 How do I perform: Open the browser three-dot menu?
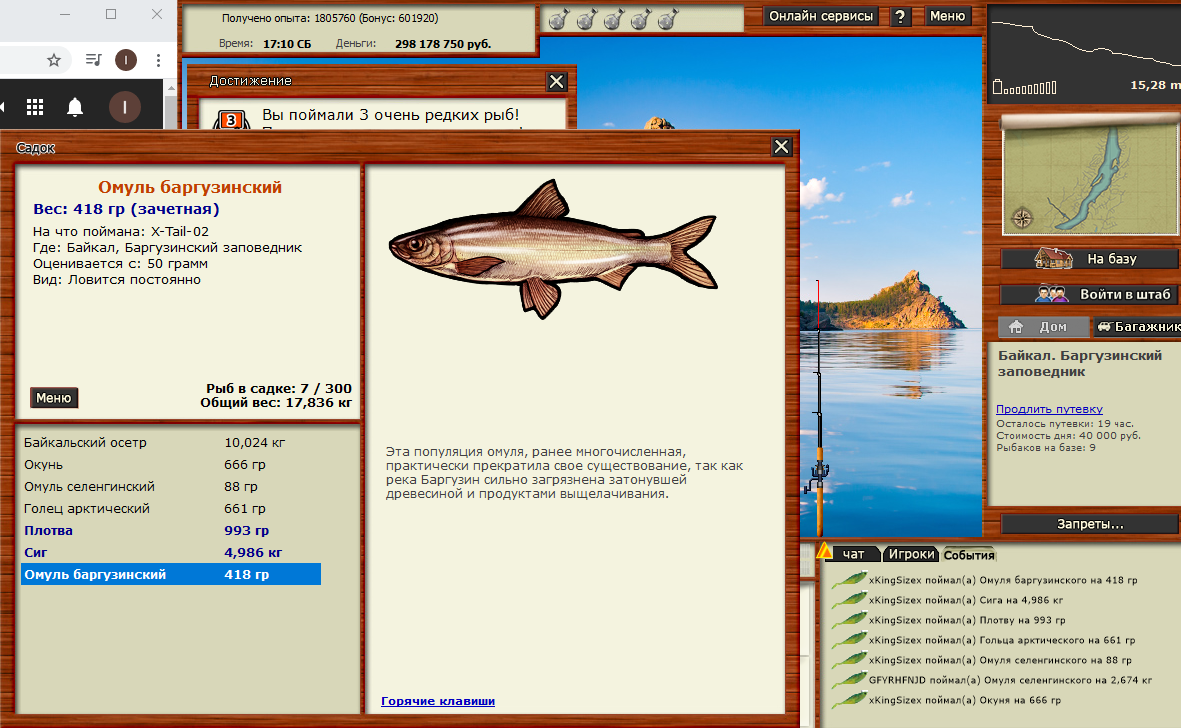[x=158, y=60]
